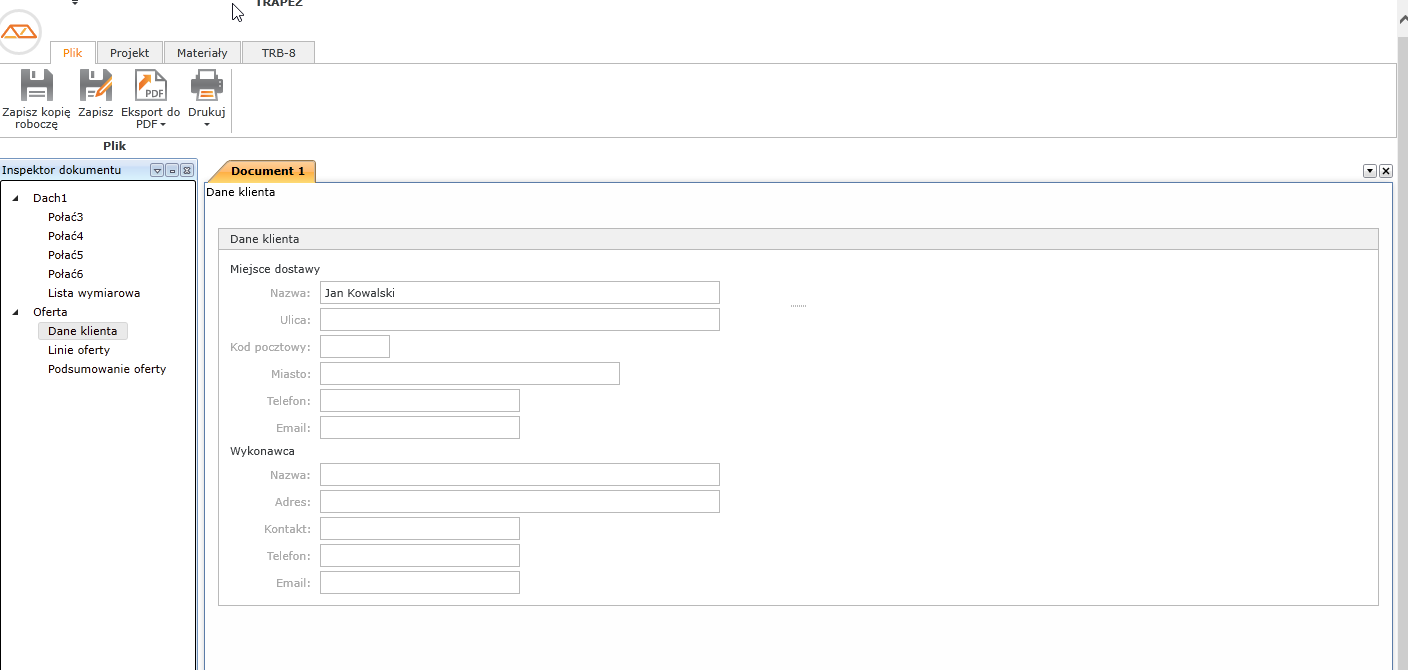Close the Inspektor dokumentu panel
This screenshot has width=1408, height=670.
point(186,171)
